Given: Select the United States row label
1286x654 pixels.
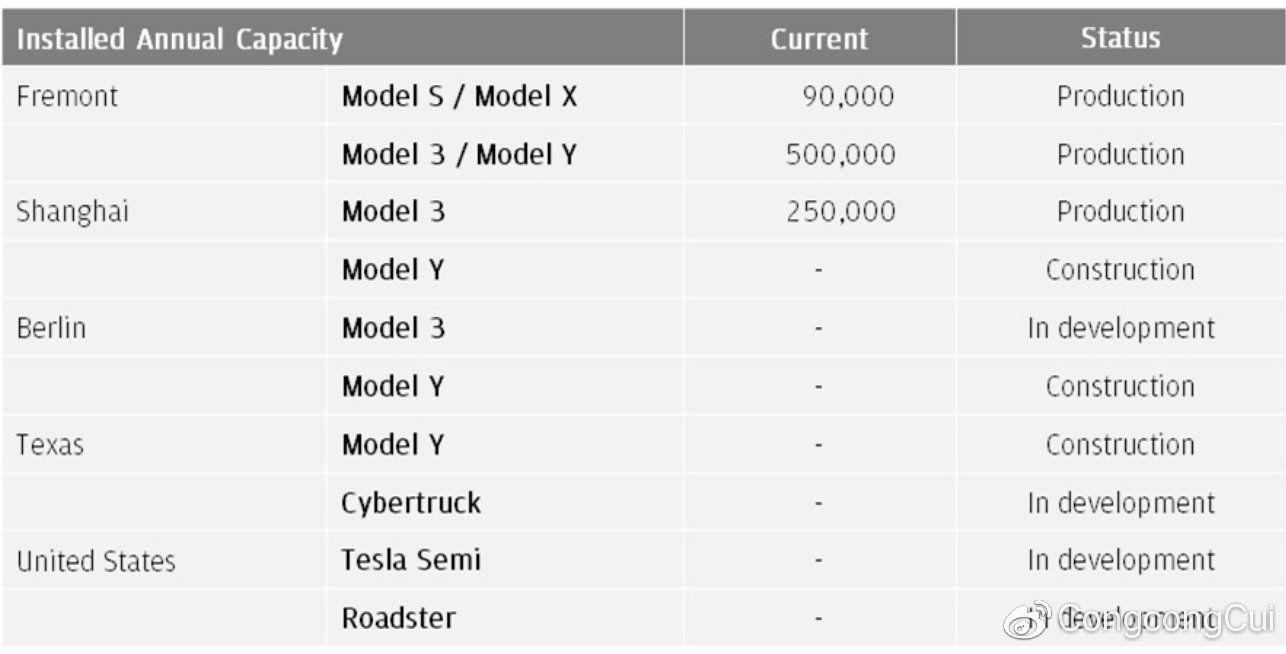Looking at the screenshot, I should [96, 561].
